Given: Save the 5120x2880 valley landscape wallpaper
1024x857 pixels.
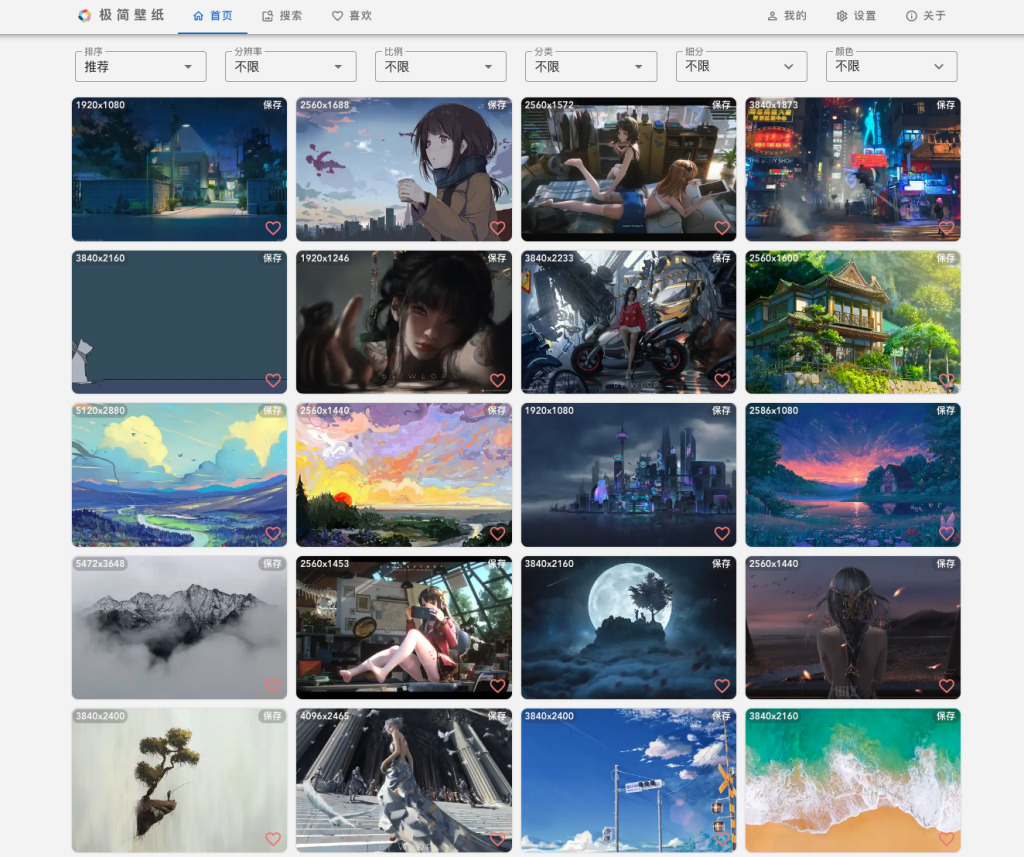Looking at the screenshot, I should pyautogui.click(x=272, y=410).
